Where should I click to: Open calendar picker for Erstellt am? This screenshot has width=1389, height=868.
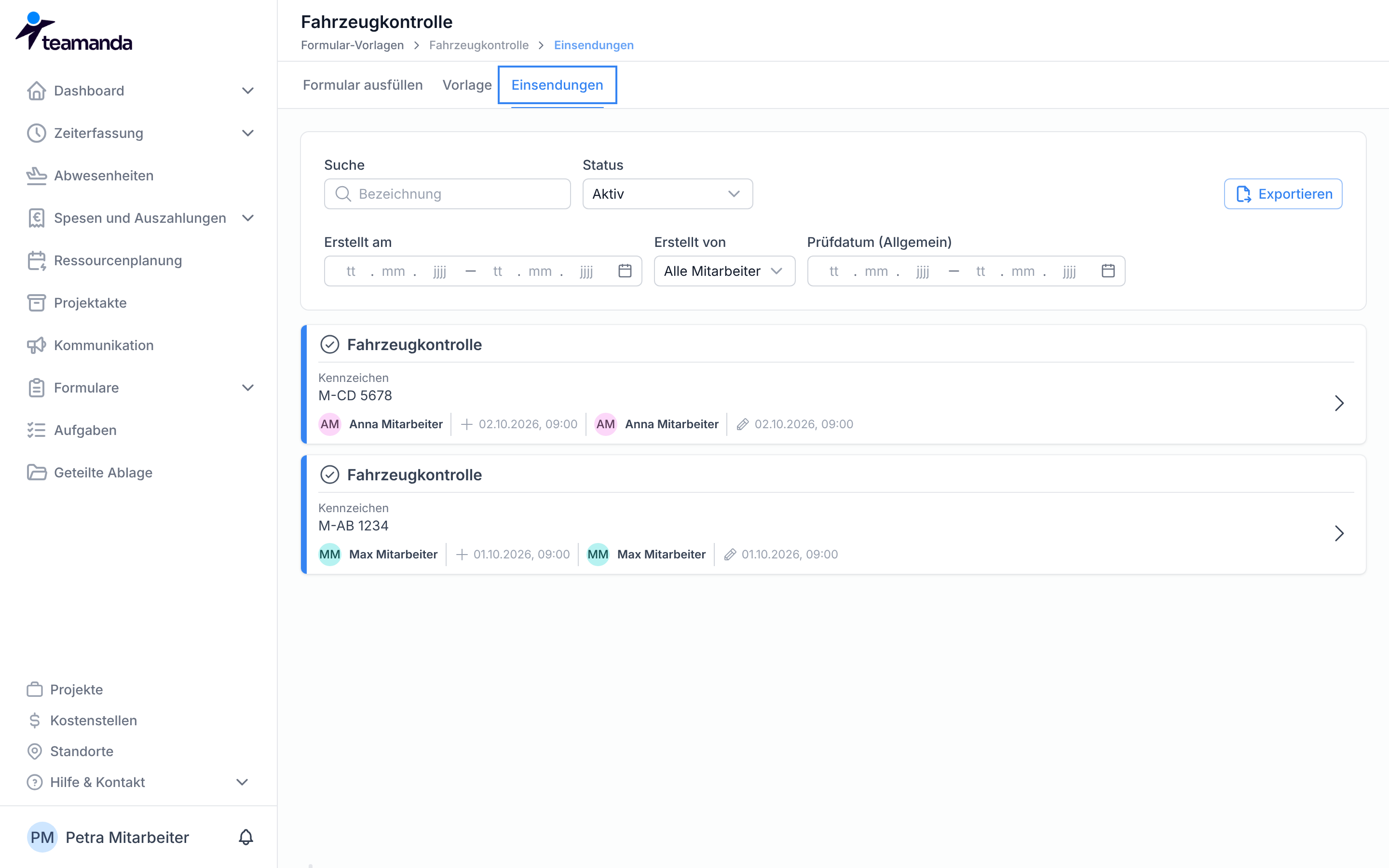(625, 271)
